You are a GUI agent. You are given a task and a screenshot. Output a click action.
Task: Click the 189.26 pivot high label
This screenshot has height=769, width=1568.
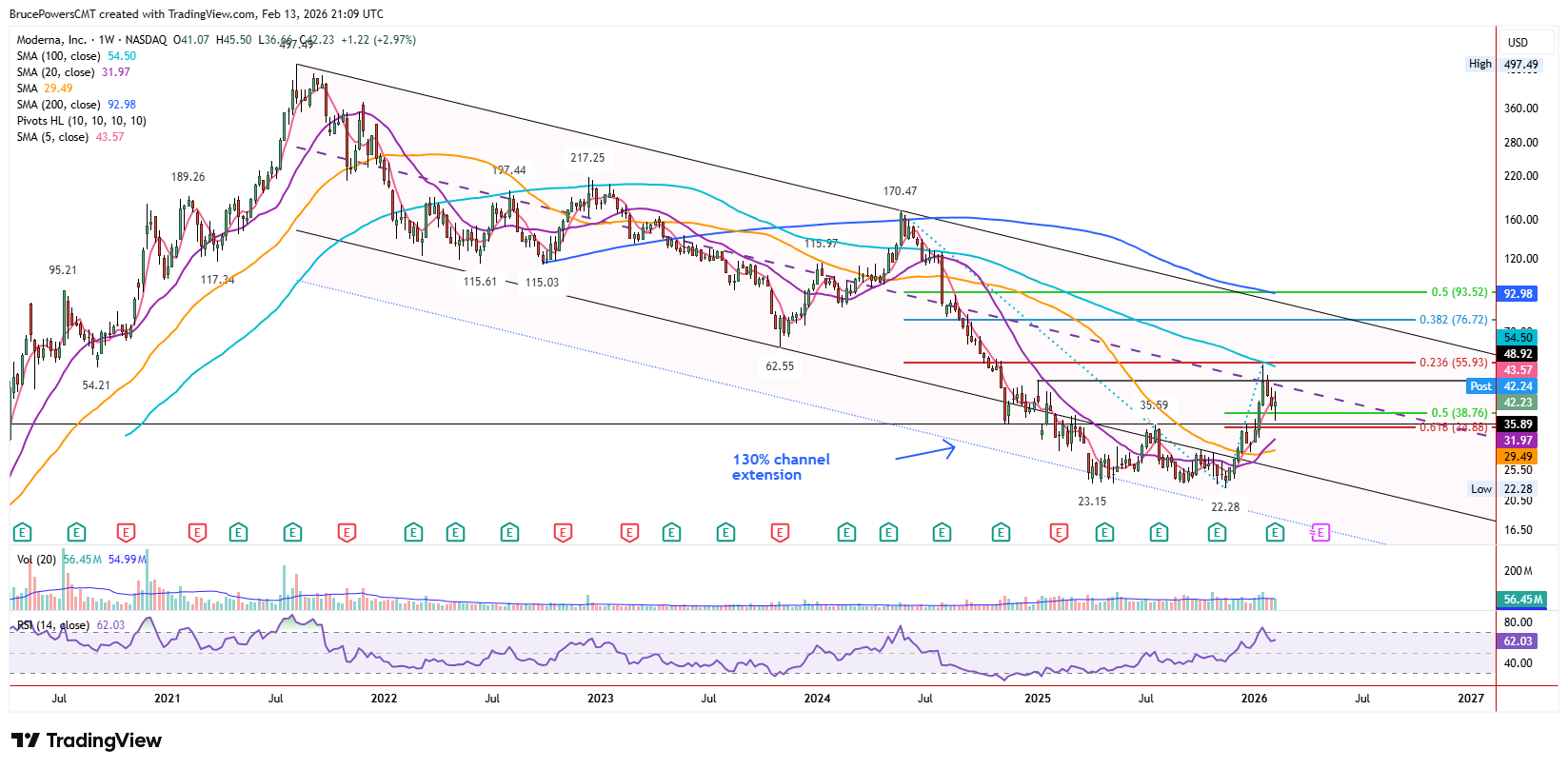pos(188,177)
